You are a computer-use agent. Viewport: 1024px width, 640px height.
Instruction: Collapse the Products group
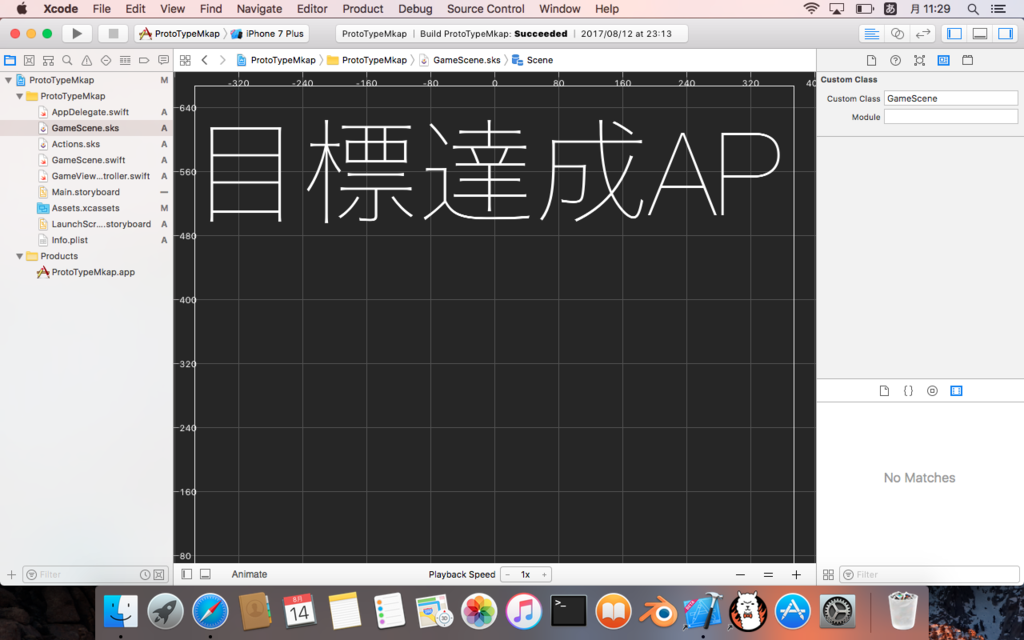point(20,256)
